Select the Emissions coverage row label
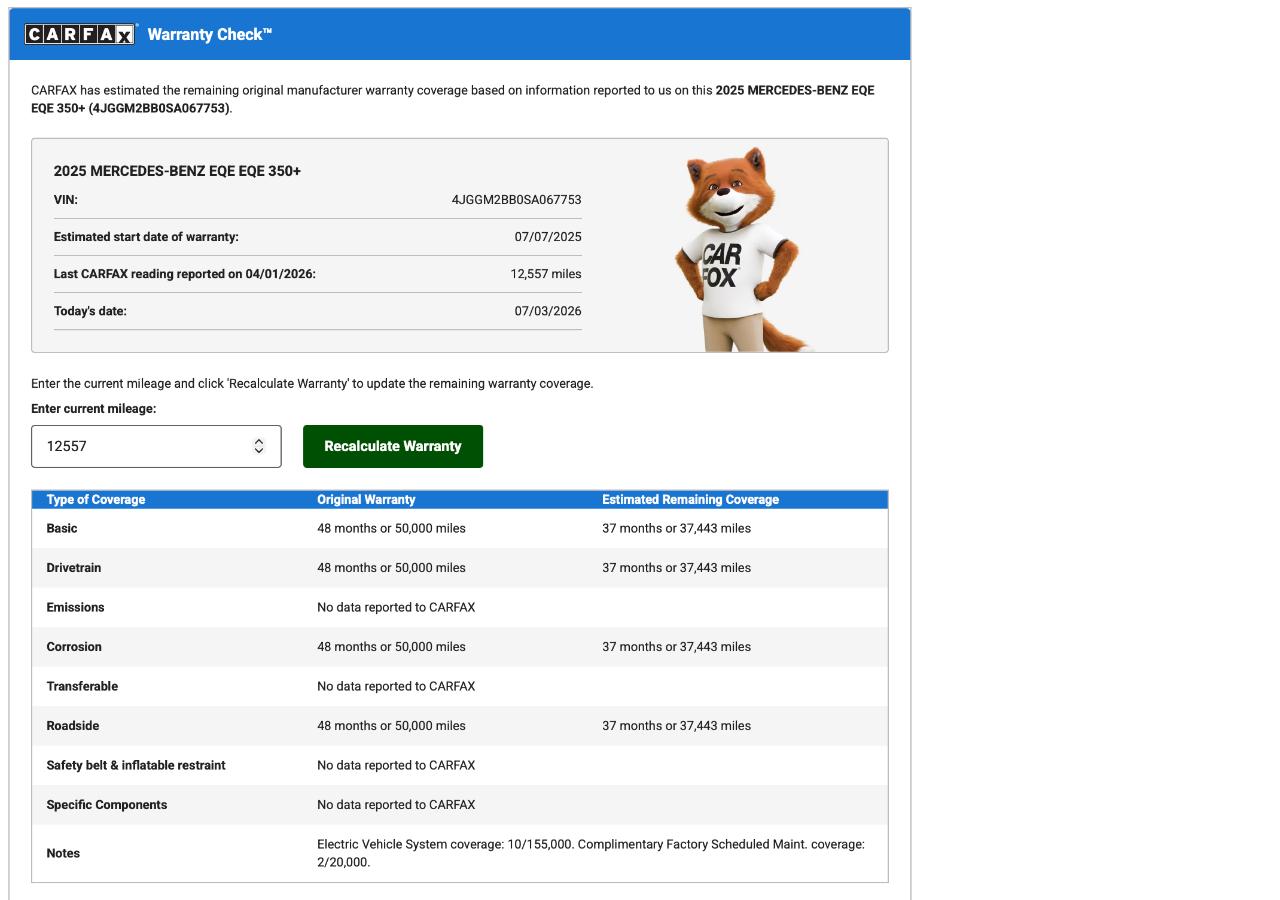 pyautogui.click(x=75, y=607)
